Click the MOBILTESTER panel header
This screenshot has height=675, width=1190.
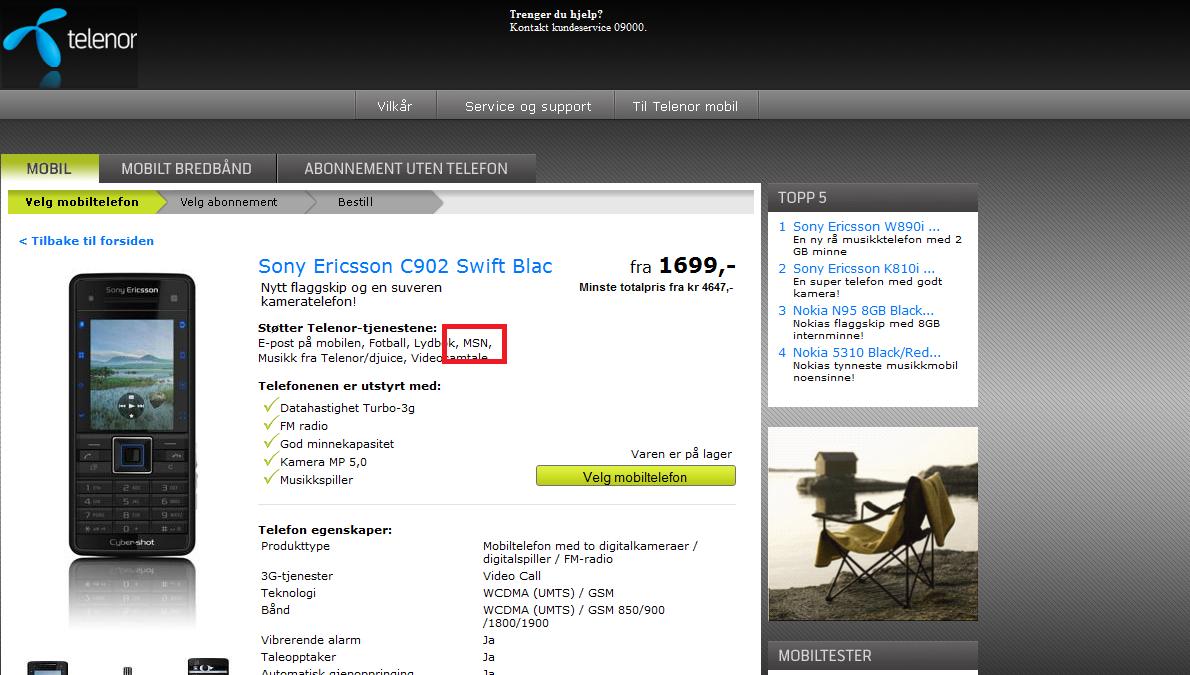873,655
